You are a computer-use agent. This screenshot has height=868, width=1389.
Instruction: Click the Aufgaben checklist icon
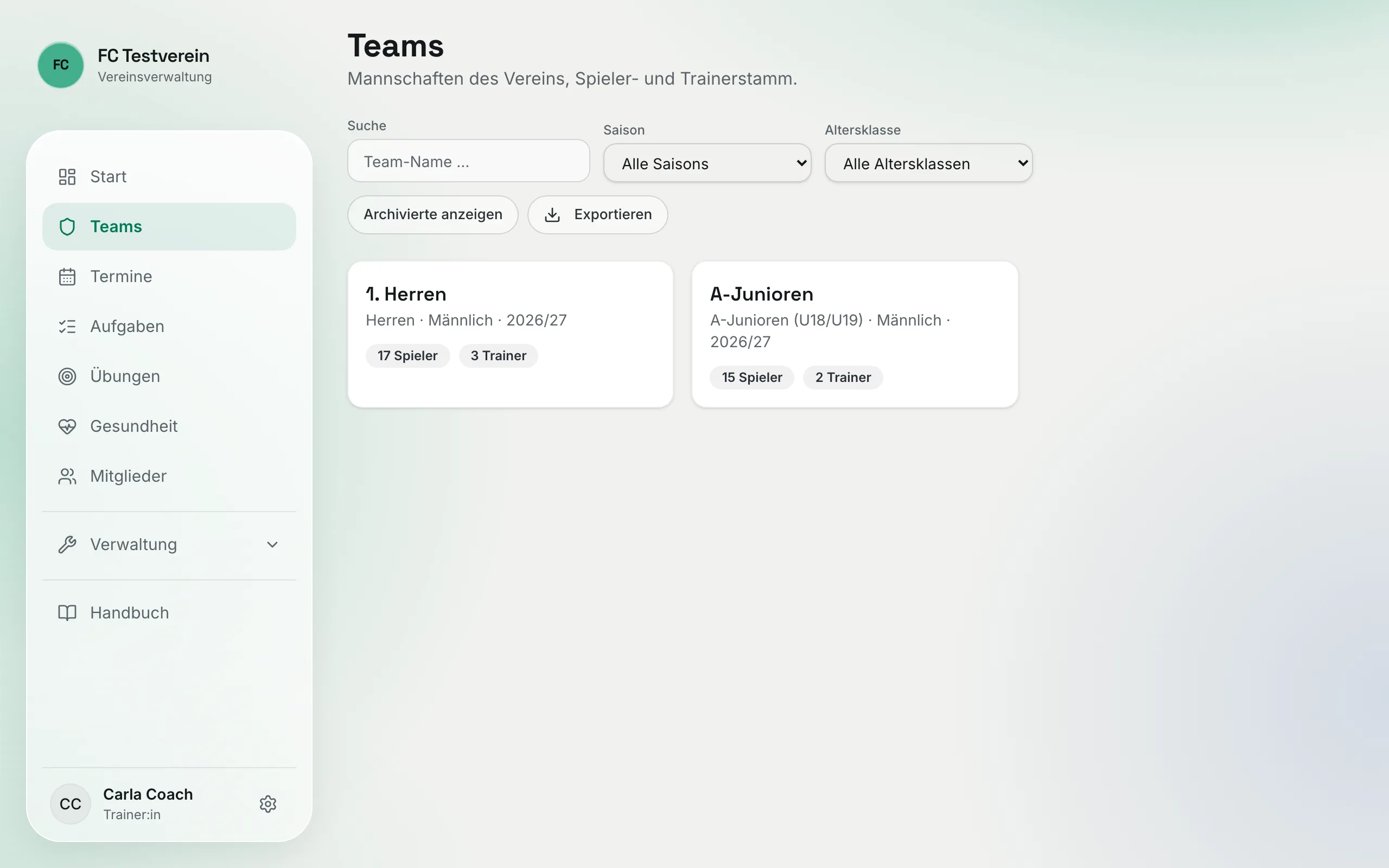tap(67, 327)
